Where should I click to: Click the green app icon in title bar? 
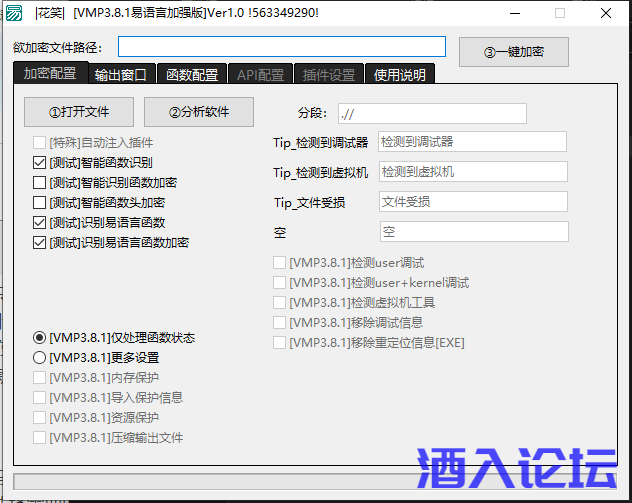14,13
